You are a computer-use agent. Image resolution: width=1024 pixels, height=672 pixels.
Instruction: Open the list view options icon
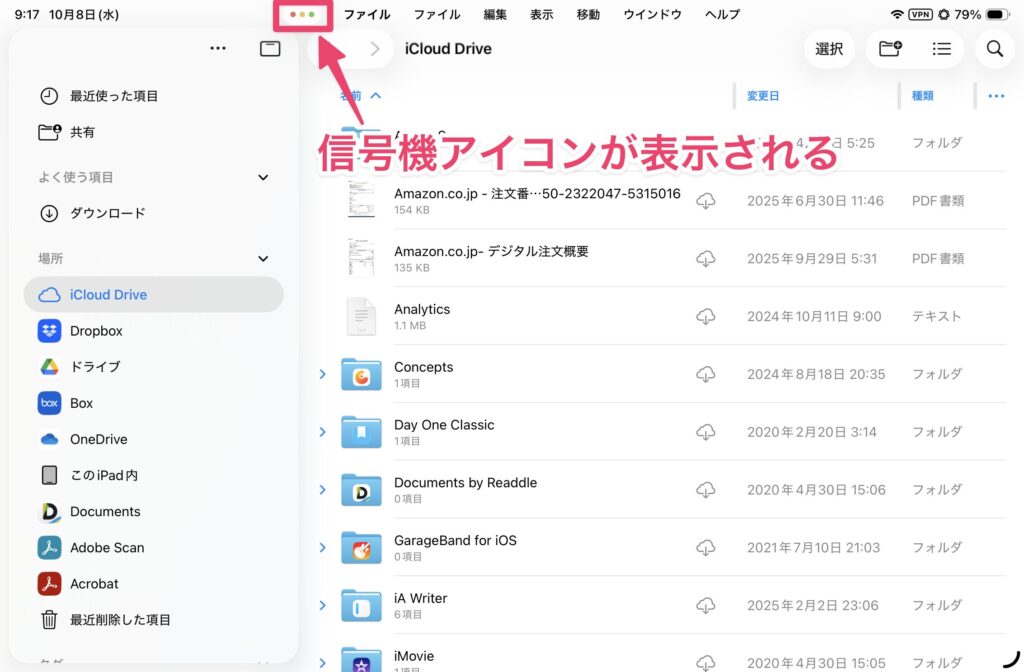coord(941,49)
